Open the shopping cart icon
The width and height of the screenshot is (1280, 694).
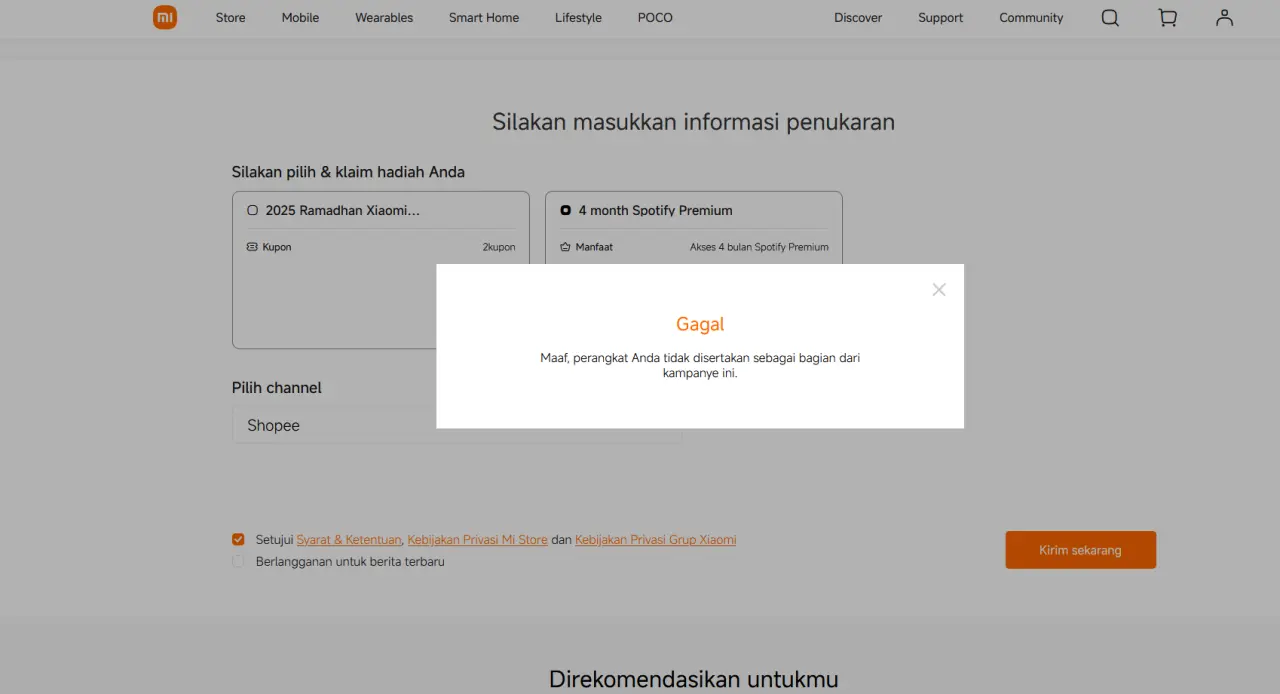click(x=1167, y=17)
